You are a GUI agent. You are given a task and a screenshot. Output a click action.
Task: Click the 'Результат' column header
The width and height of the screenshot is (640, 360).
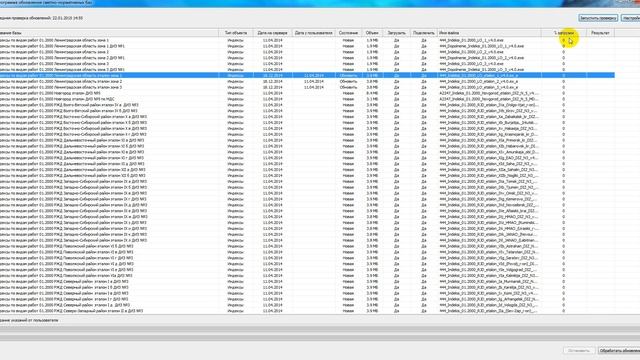(600, 33)
